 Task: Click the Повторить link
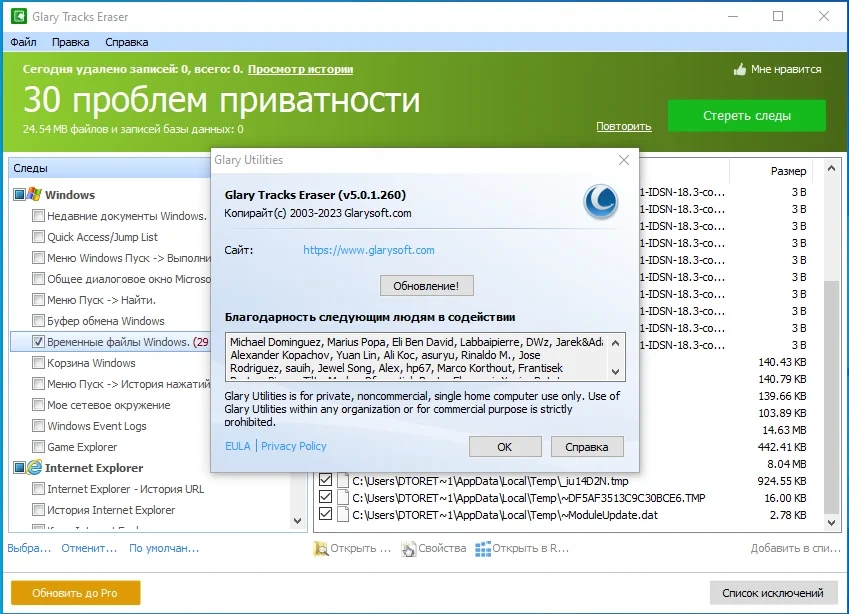624,126
